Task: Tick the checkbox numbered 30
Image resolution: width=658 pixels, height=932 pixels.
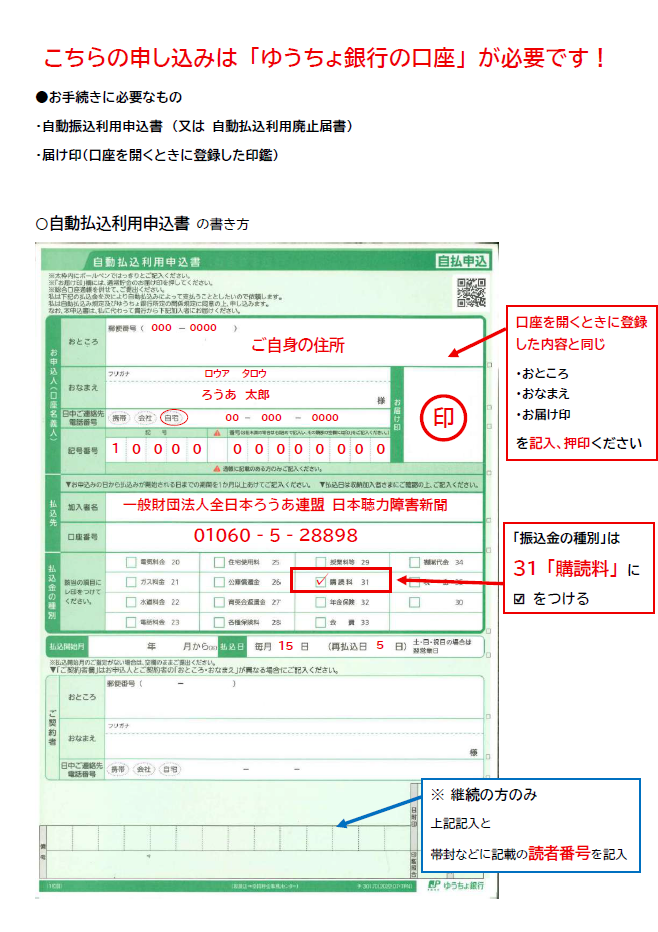Action: coord(414,602)
